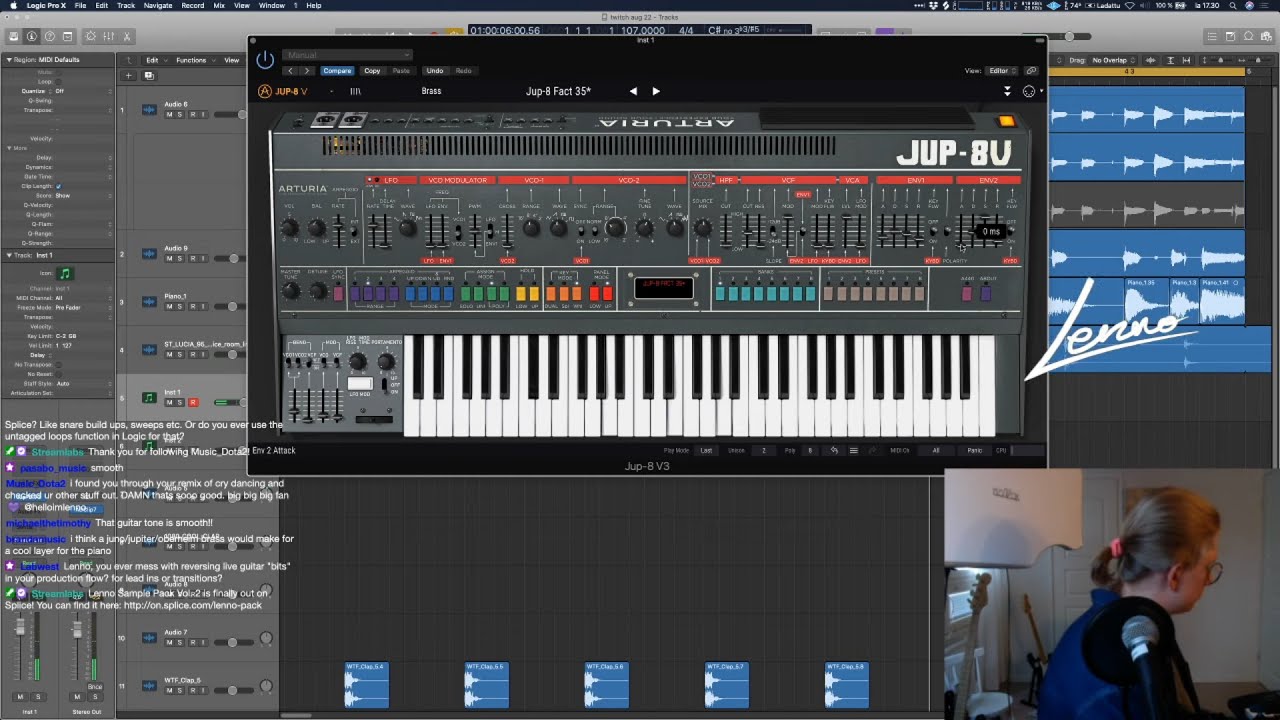
Task: Collapse the Region MIDI Defaults section
Action: tap(8, 60)
